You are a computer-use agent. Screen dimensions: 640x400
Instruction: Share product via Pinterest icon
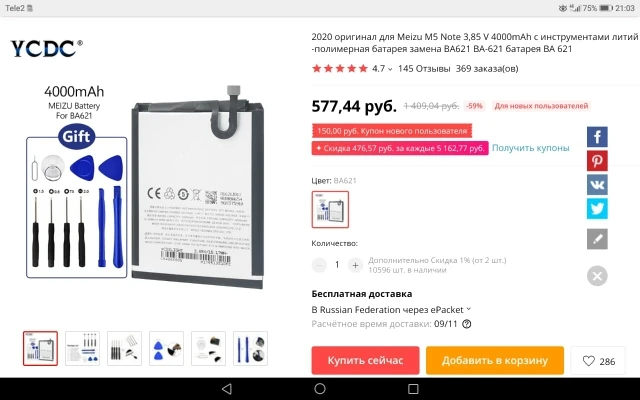click(x=597, y=161)
